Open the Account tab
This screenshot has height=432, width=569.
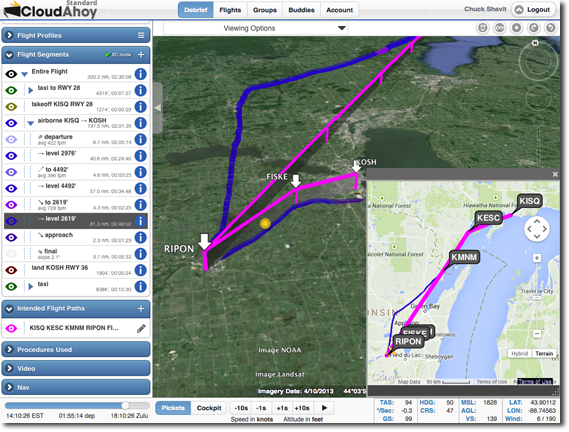coord(339,10)
